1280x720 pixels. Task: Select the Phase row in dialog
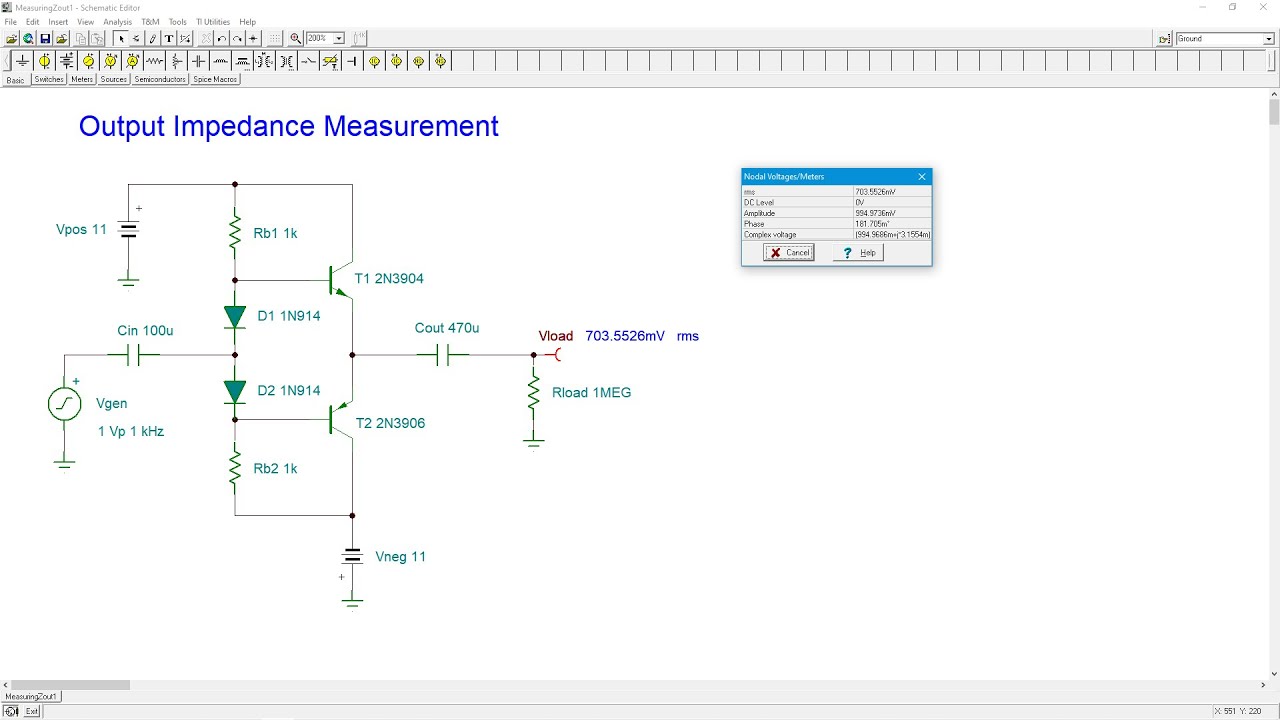coord(836,224)
